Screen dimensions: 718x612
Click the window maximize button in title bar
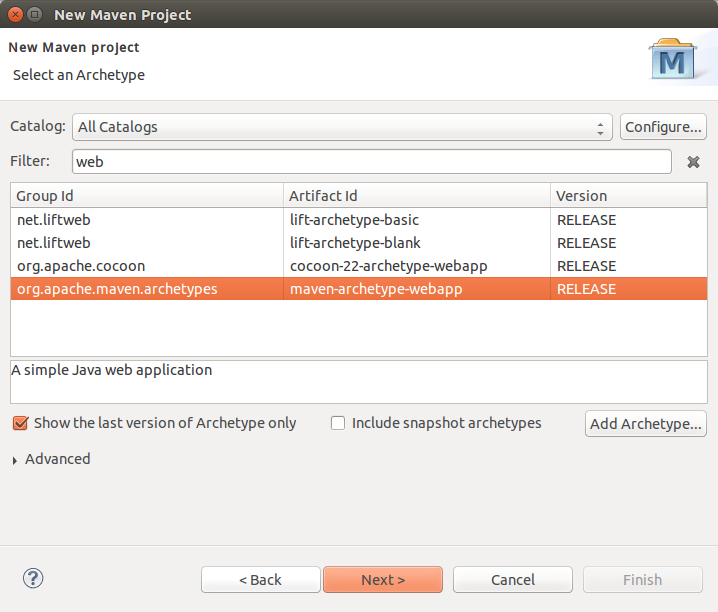(x=34, y=15)
